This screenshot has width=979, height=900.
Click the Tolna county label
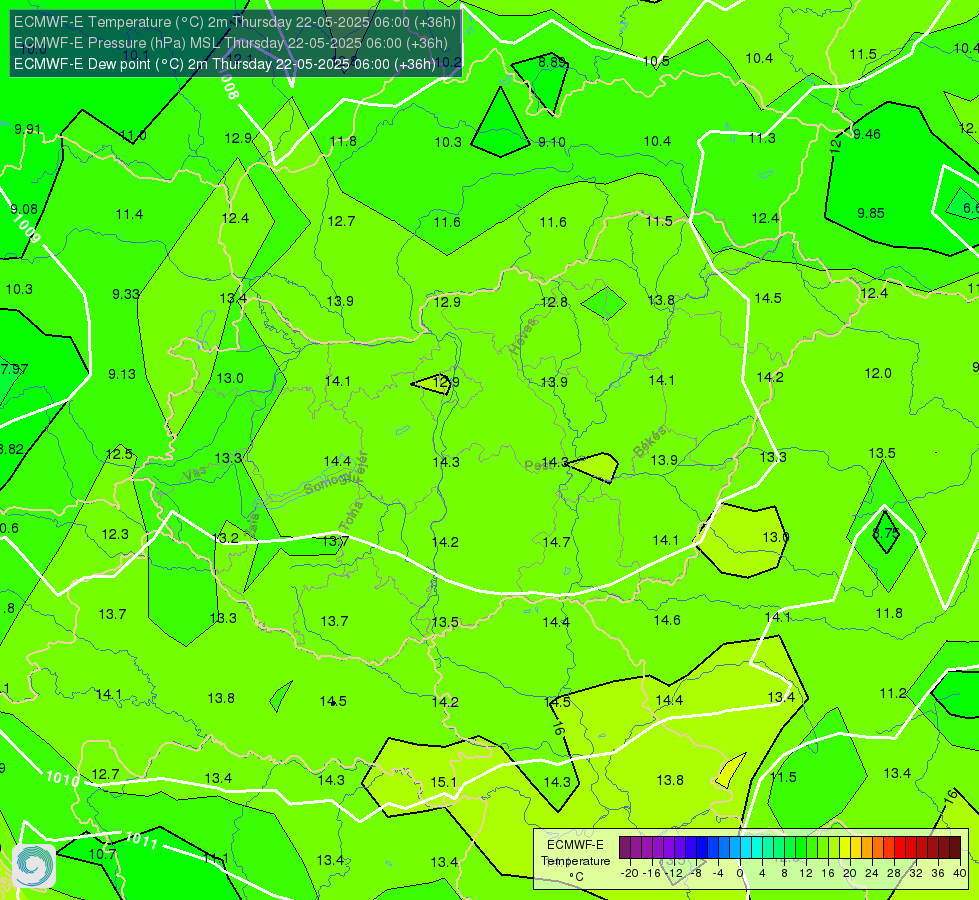tap(351, 517)
